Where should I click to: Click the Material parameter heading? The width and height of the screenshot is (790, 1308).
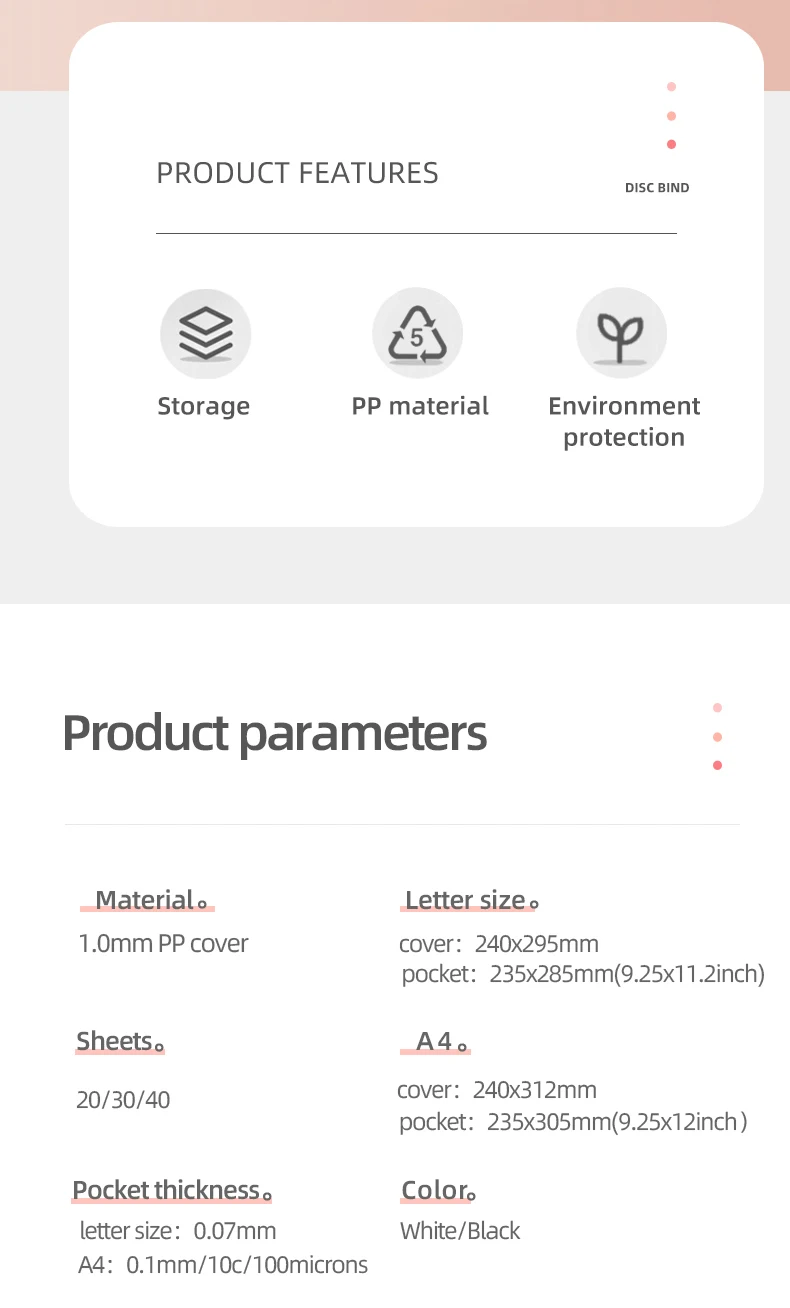[146, 900]
